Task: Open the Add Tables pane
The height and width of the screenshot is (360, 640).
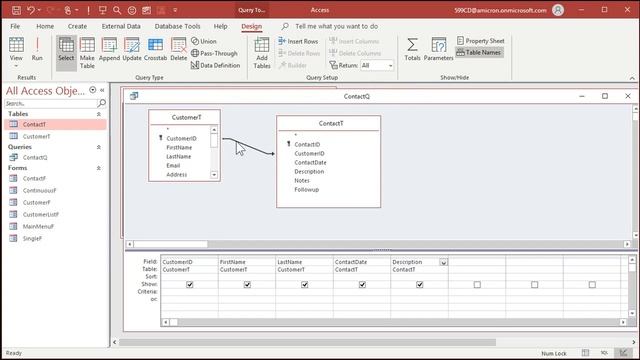Action: point(262,53)
